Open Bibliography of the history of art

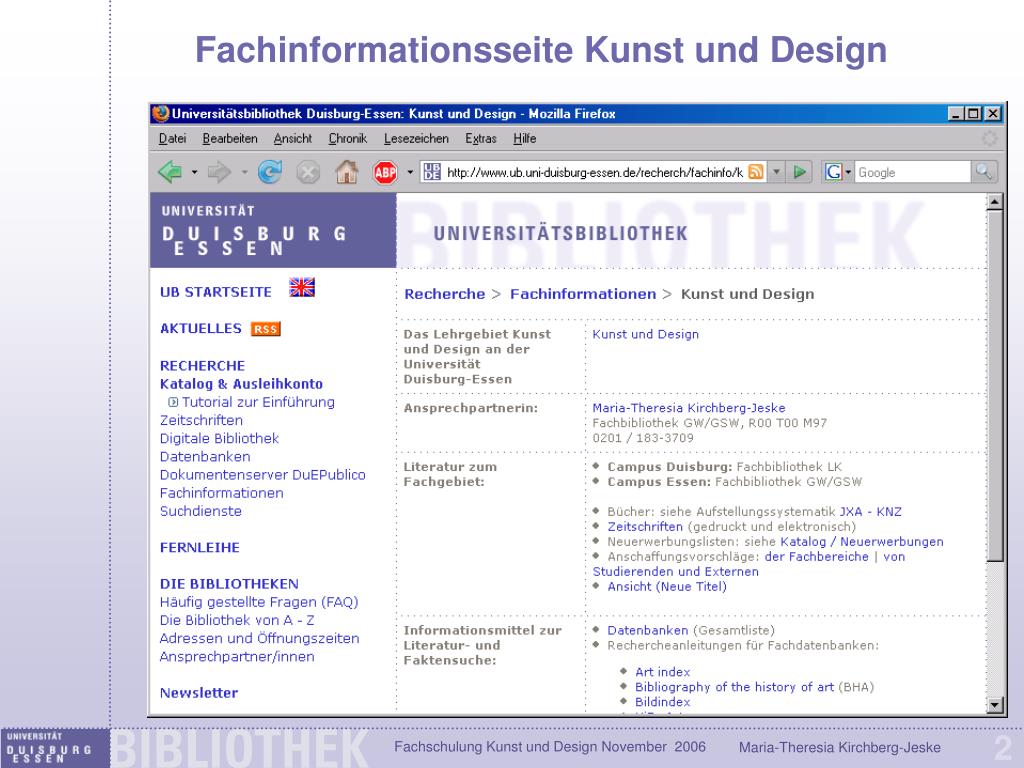[x=734, y=687]
